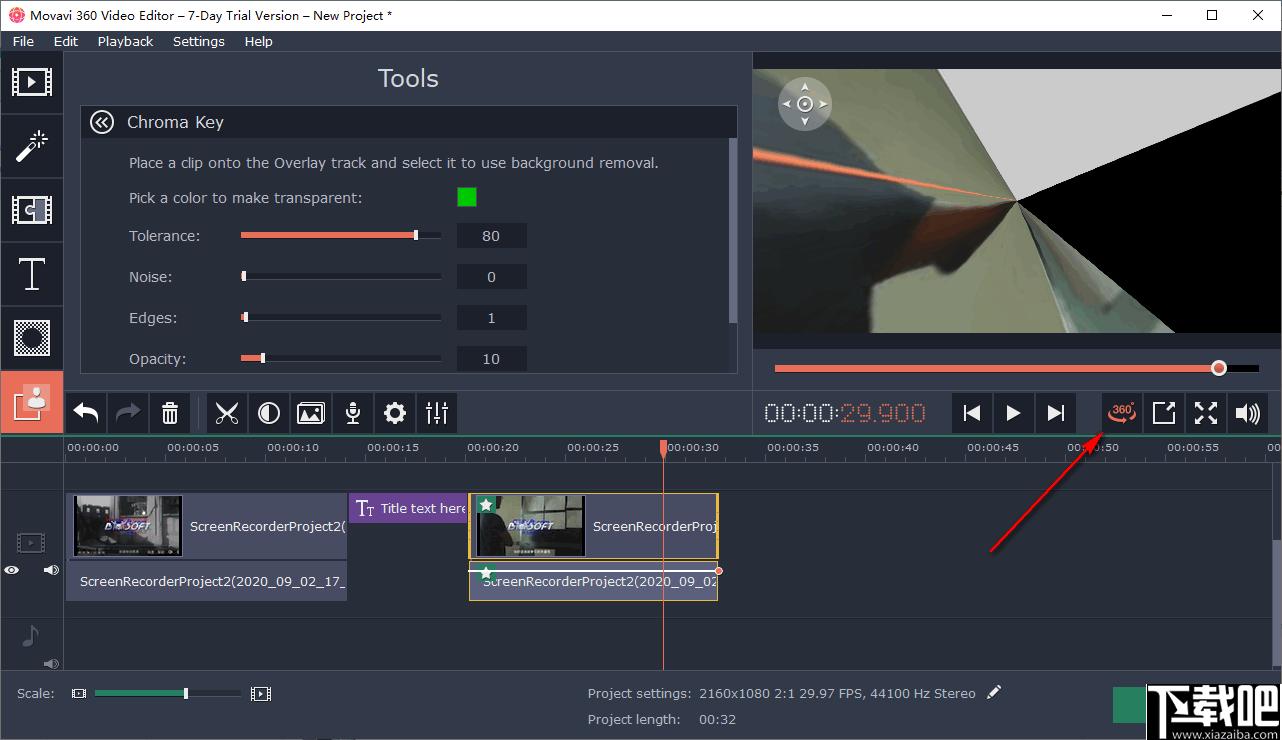The width and height of the screenshot is (1282, 740).
Task: Click timeline ruler at 00:00:40
Action: tap(893, 448)
